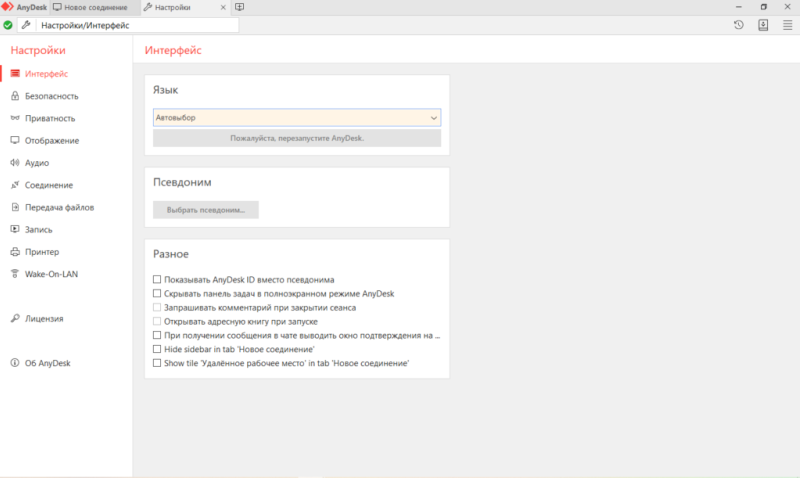Open the Лицензия page
The height and width of the screenshot is (478, 800).
(x=44, y=318)
